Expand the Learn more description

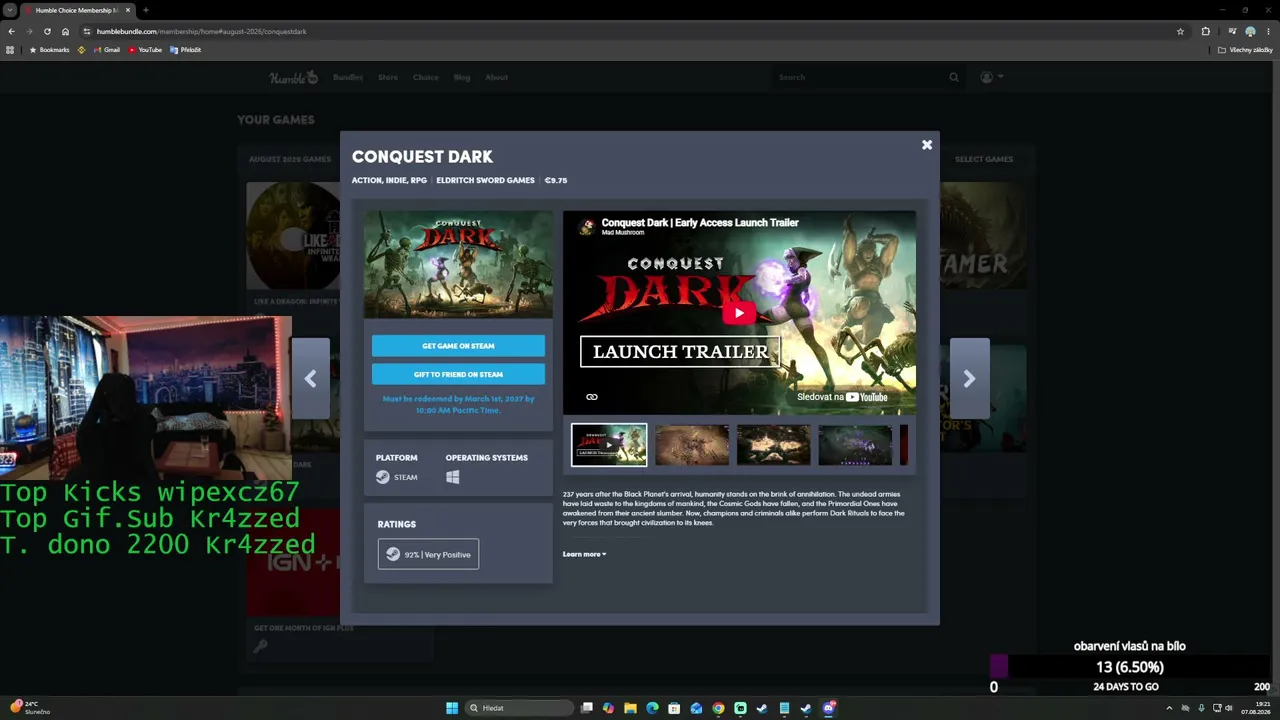coord(584,554)
